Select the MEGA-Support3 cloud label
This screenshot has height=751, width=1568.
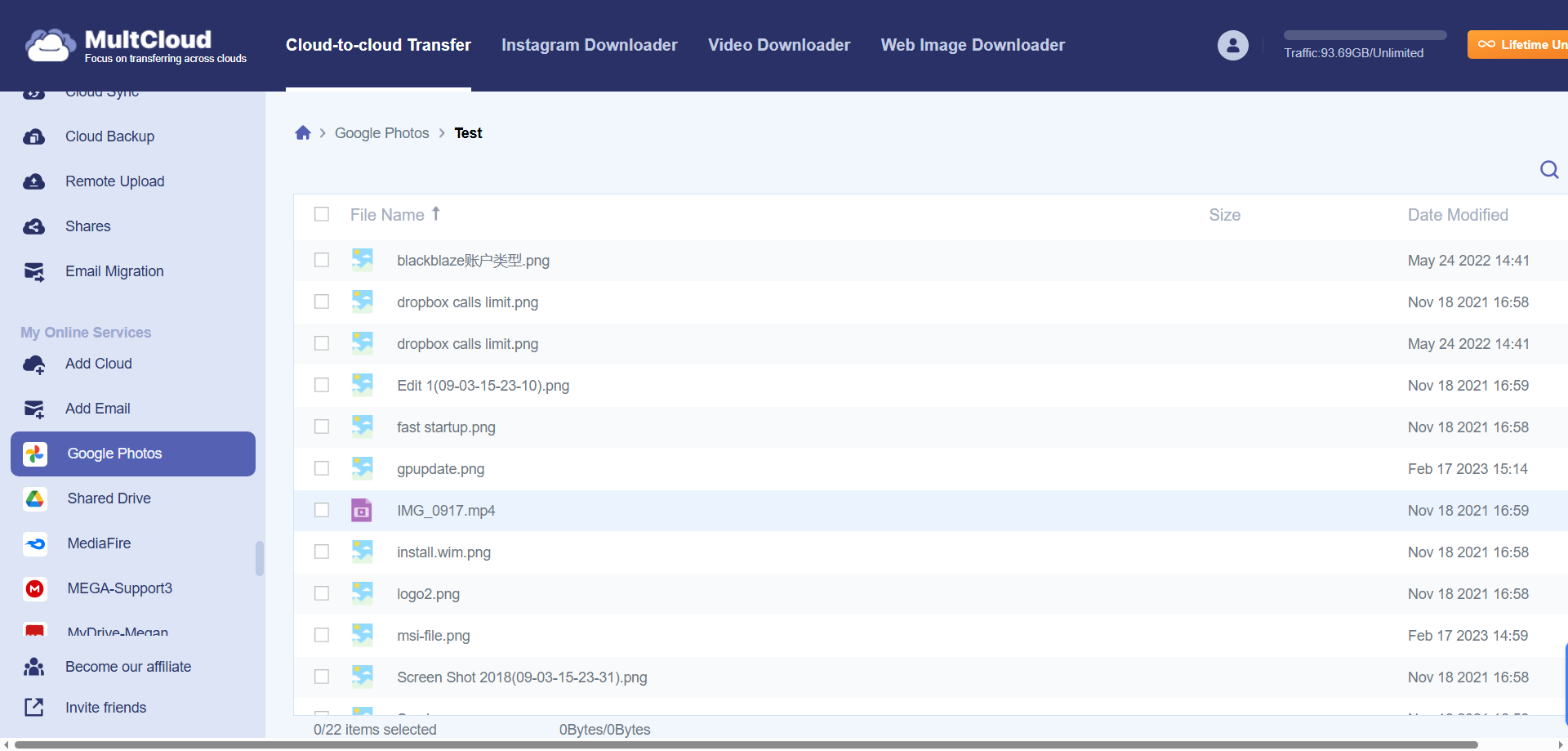120,588
